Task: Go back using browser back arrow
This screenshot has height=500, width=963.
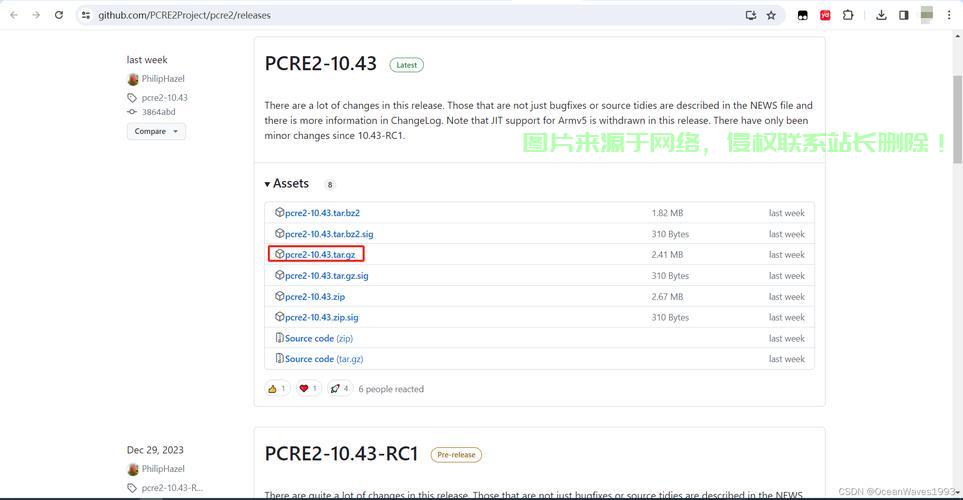Action: (14, 15)
